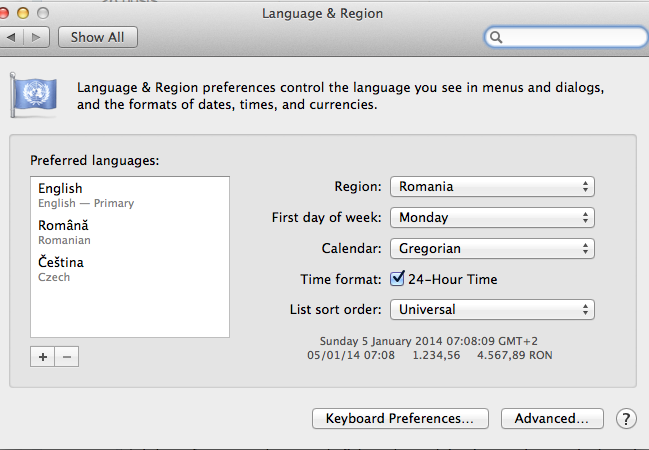Click the Show All button
649x450 pixels.
(98, 37)
